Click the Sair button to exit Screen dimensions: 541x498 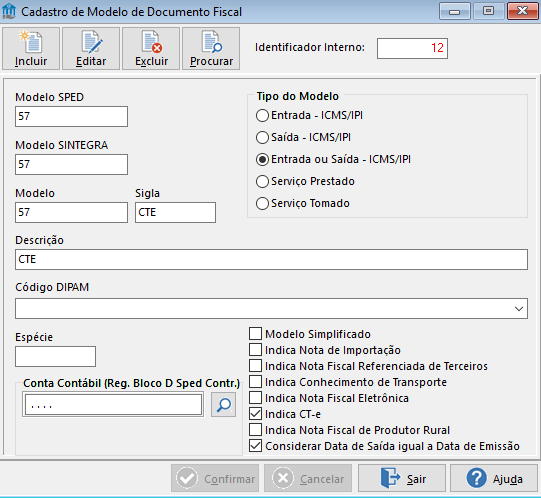(x=402, y=478)
